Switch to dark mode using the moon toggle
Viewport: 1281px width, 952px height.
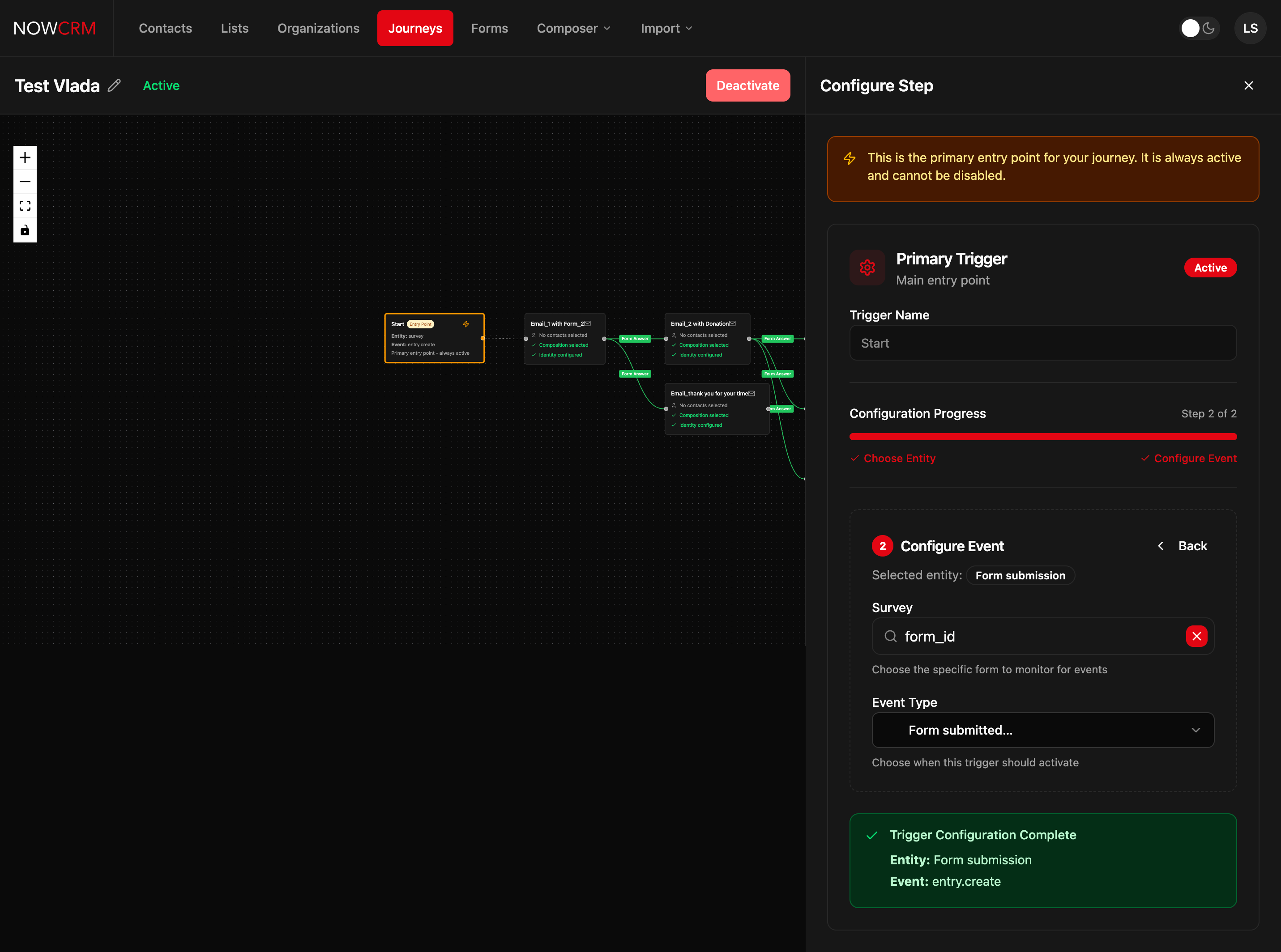point(1209,28)
